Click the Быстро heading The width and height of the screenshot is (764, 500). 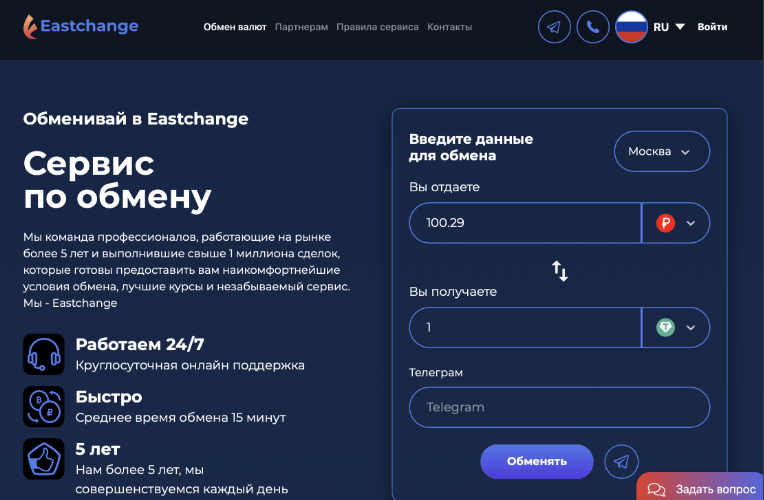[x=109, y=397]
